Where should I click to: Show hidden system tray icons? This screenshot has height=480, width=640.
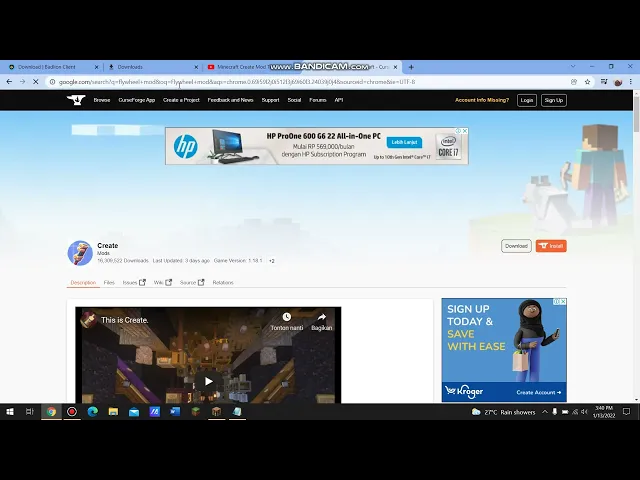point(544,412)
